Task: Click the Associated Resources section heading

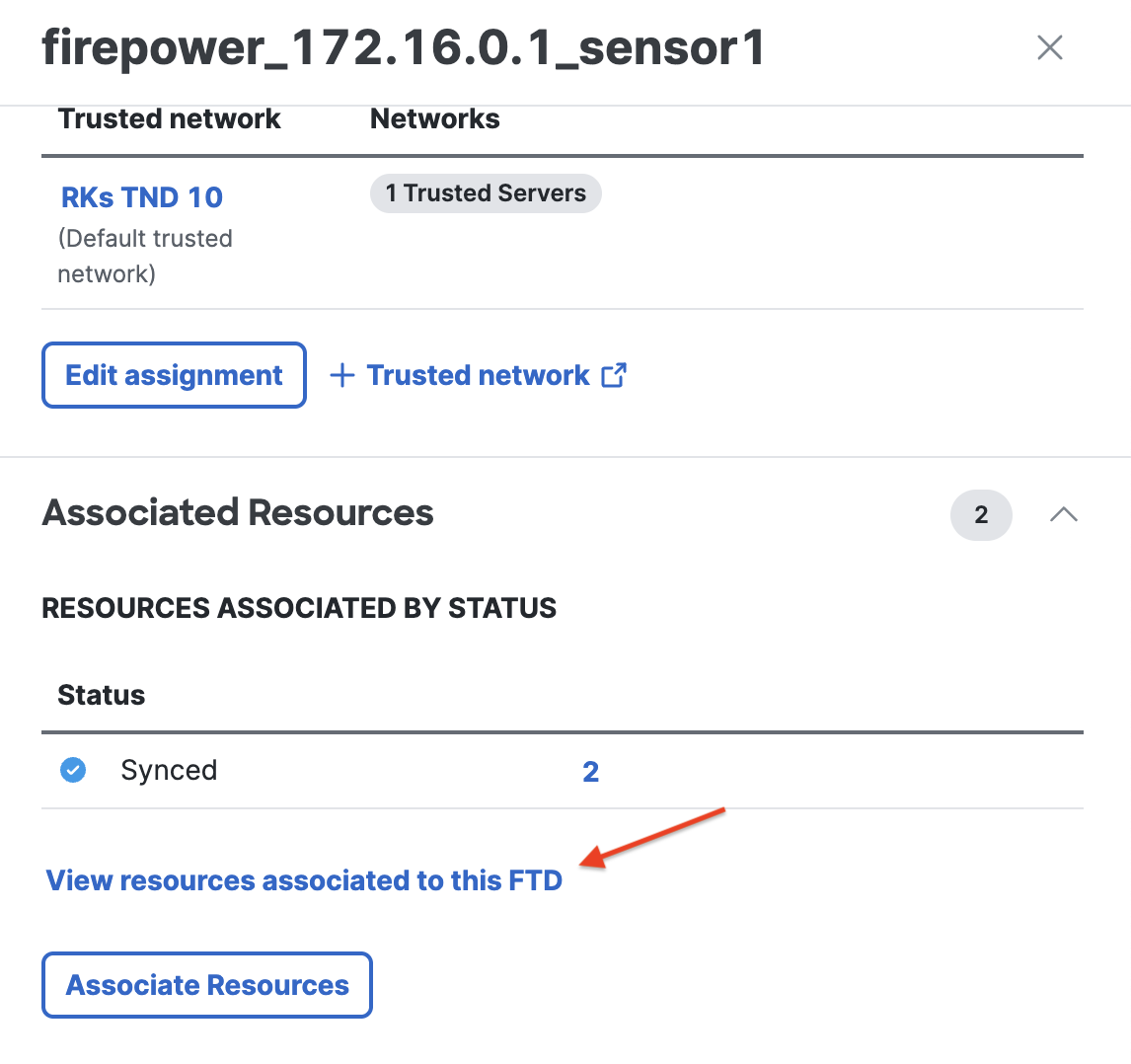Action: (x=238, y=513)
